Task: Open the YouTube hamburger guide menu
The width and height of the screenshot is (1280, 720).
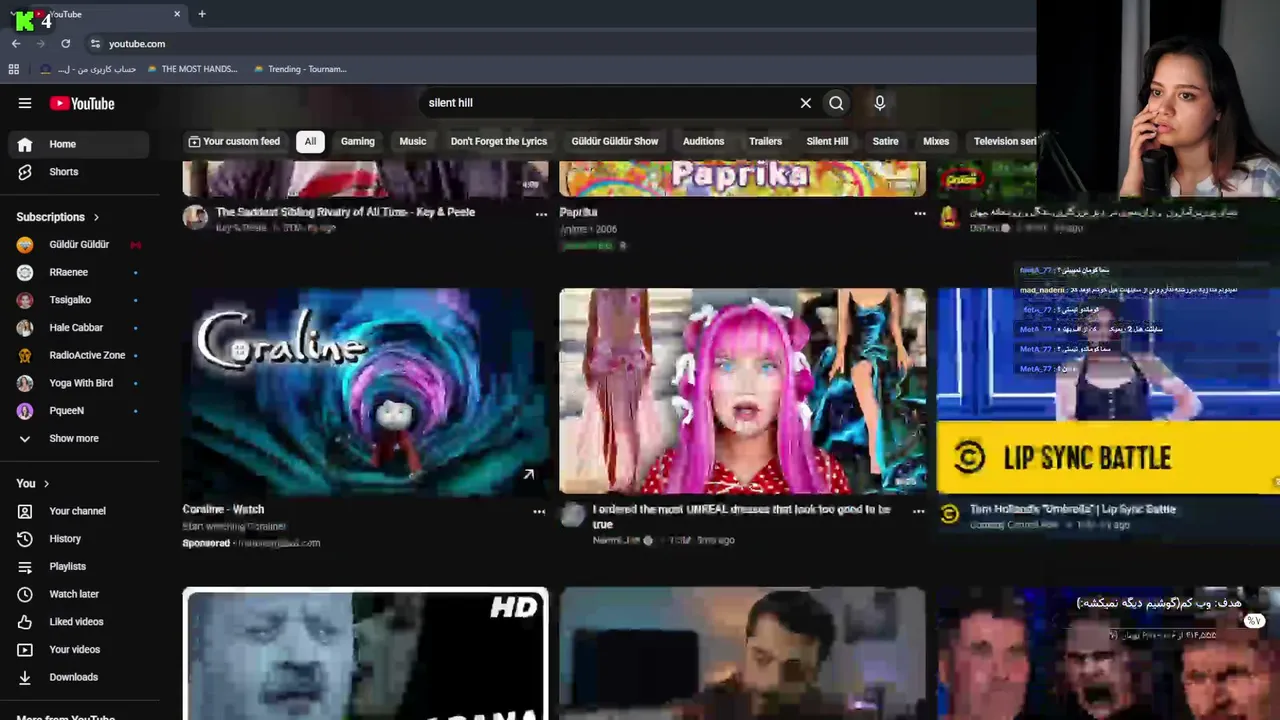Action: [x=25, y=103]
